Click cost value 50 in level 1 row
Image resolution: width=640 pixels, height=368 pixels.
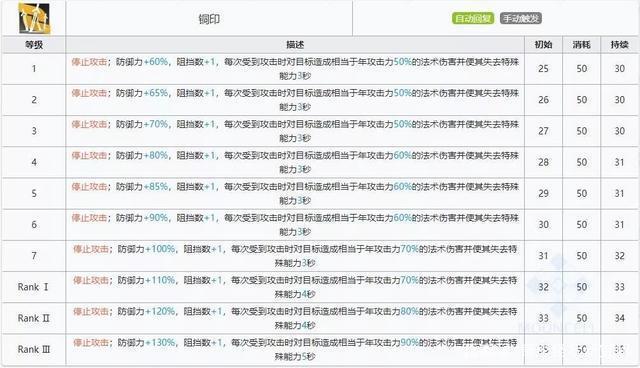(582, 69)
